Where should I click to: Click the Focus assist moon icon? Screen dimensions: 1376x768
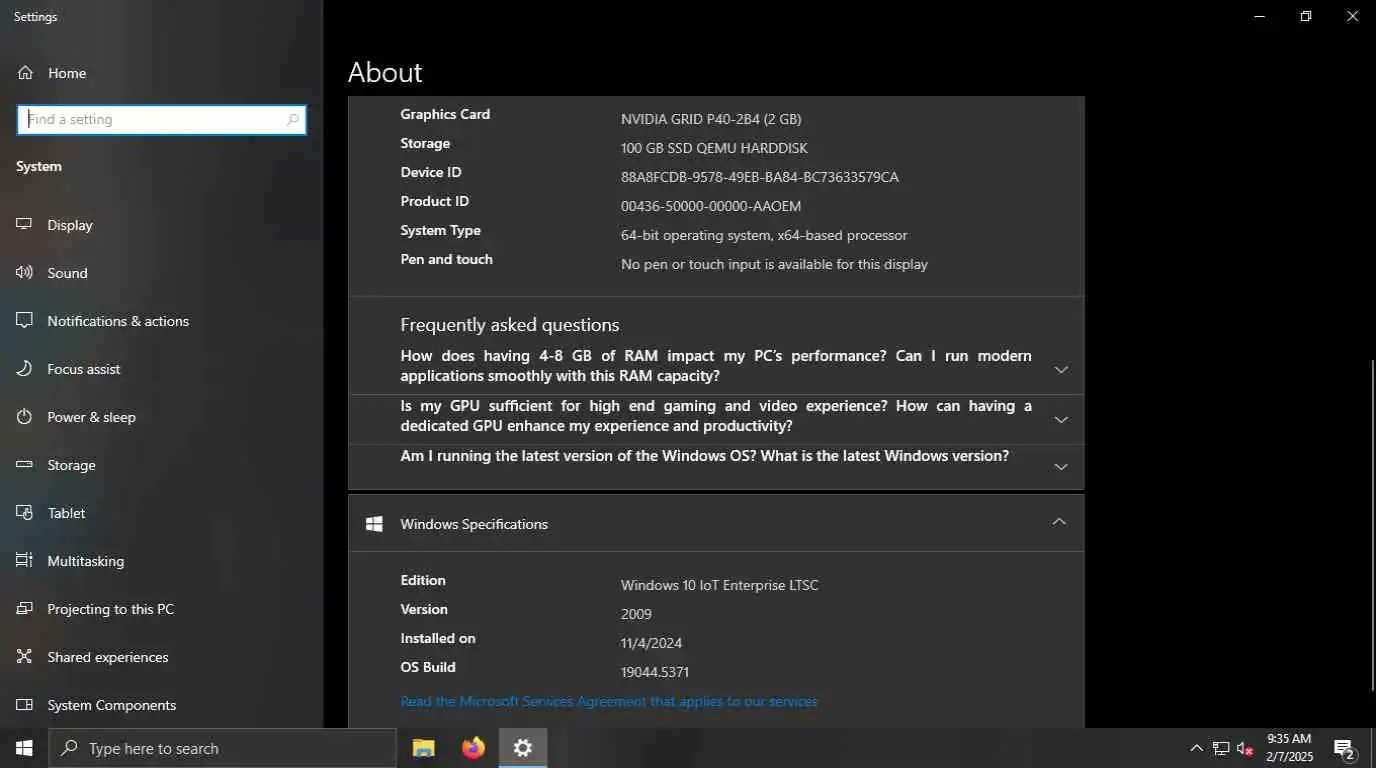(25, 369)
